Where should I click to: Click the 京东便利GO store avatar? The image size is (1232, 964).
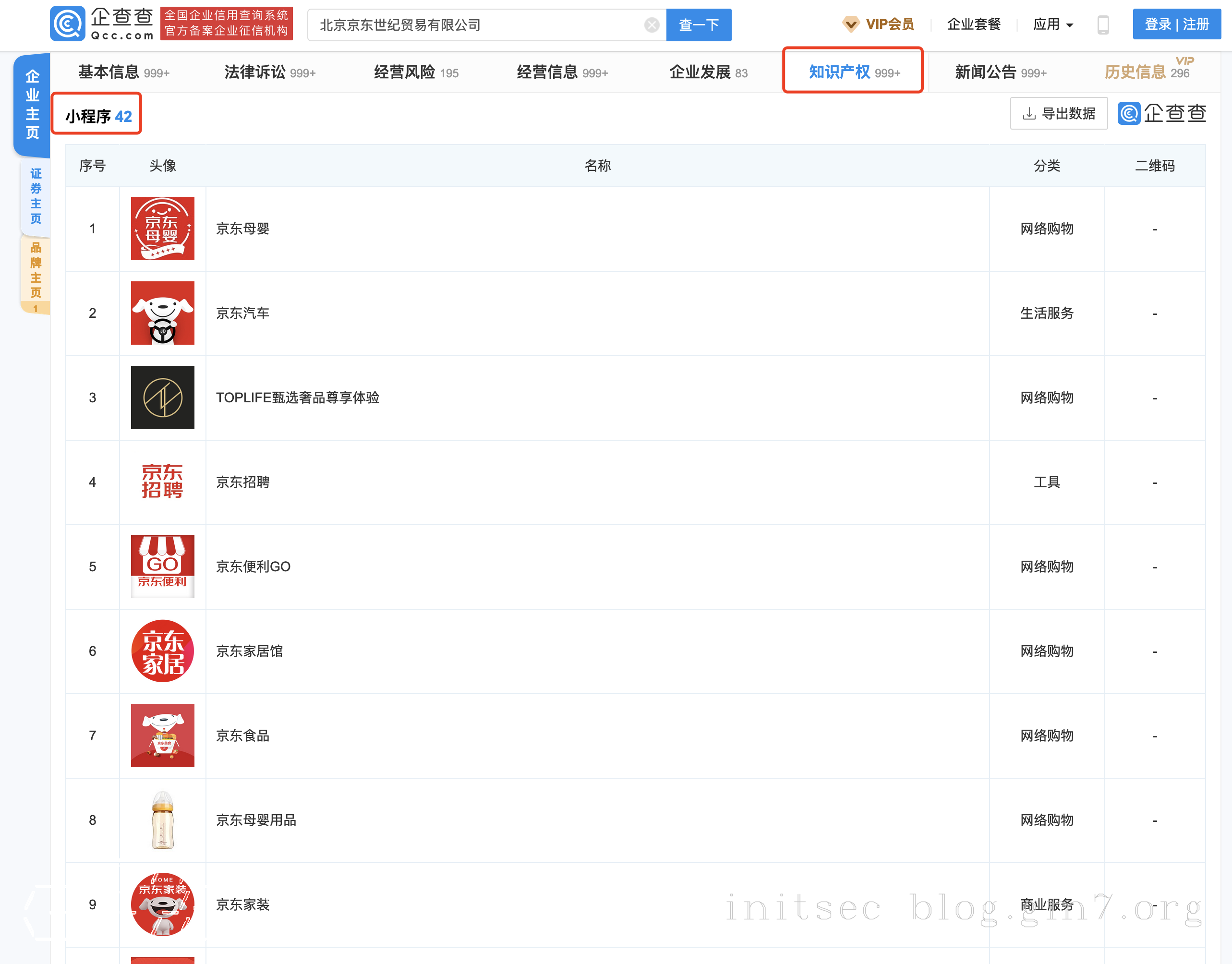[x=163, y=566]
